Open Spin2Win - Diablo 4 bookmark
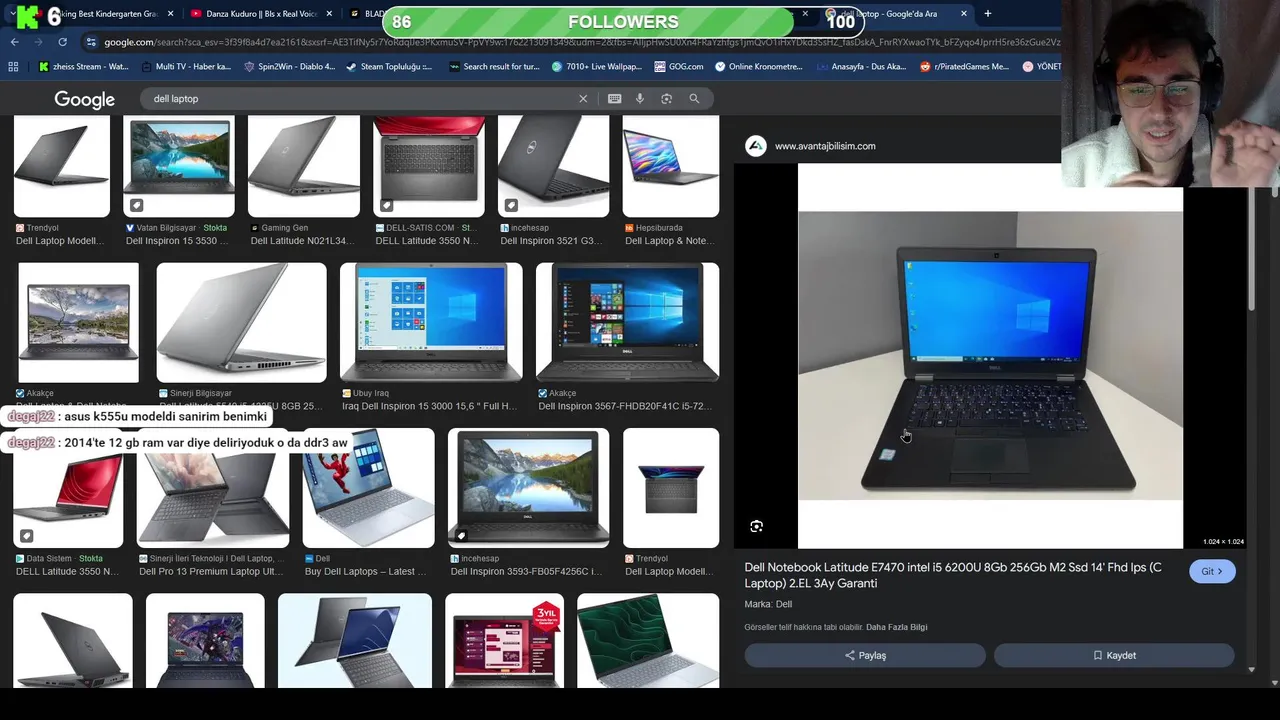Viewport: 1280px width, 720px height. tap(289, 67)
